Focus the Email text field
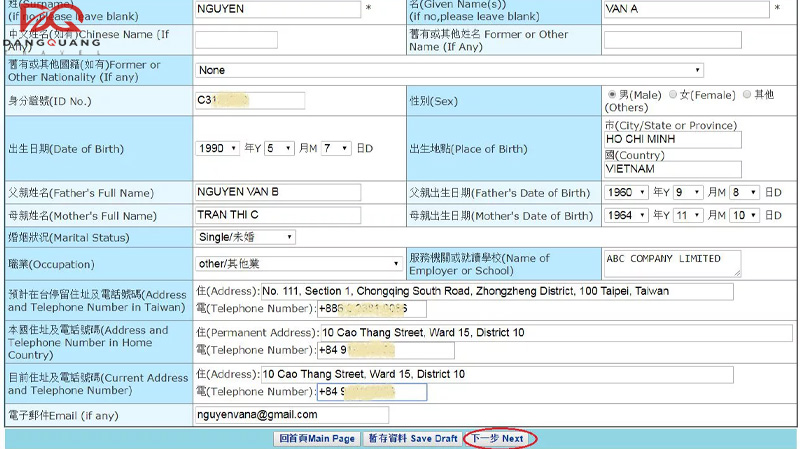 291,414
